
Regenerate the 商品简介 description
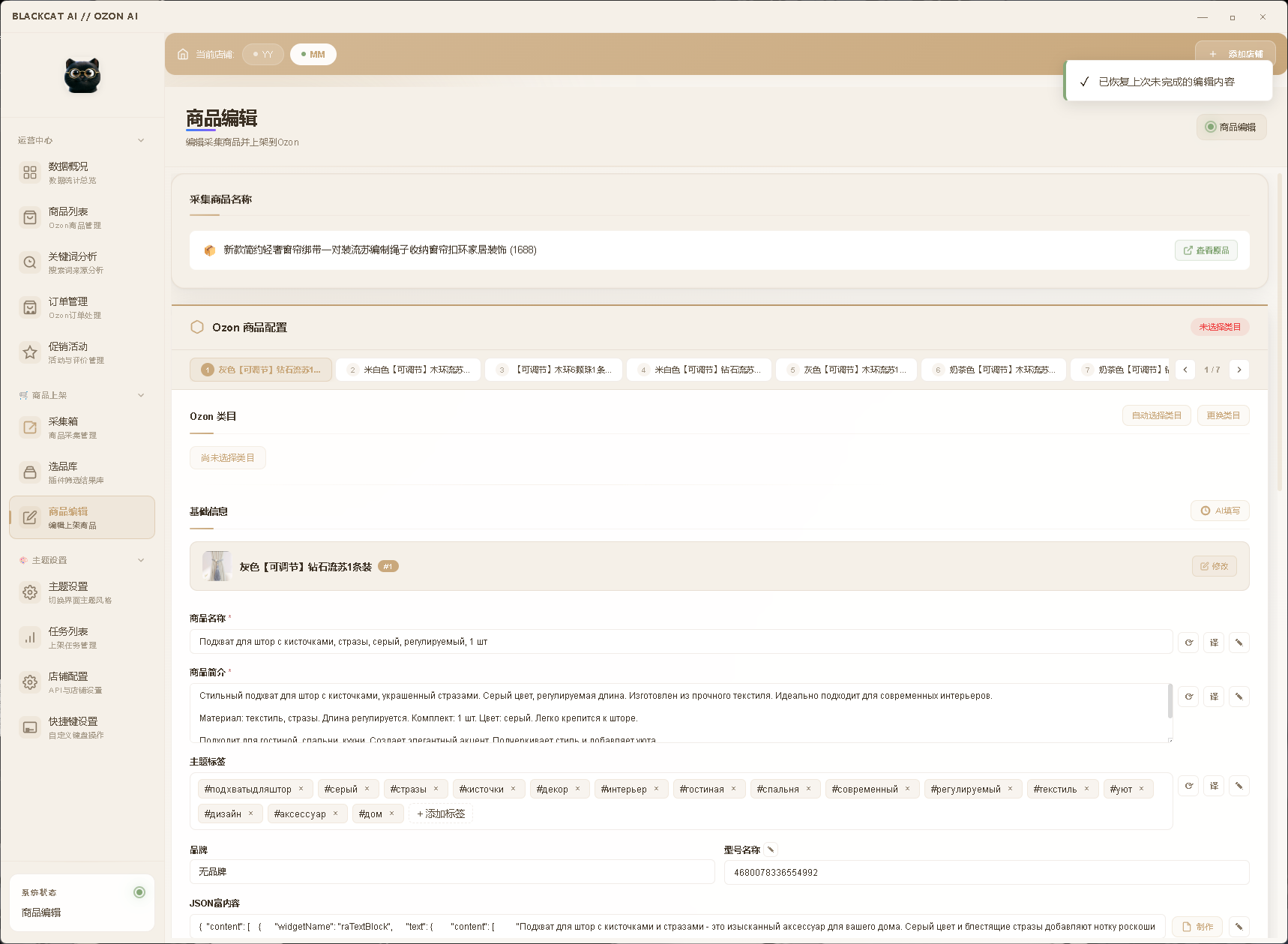1188,697
